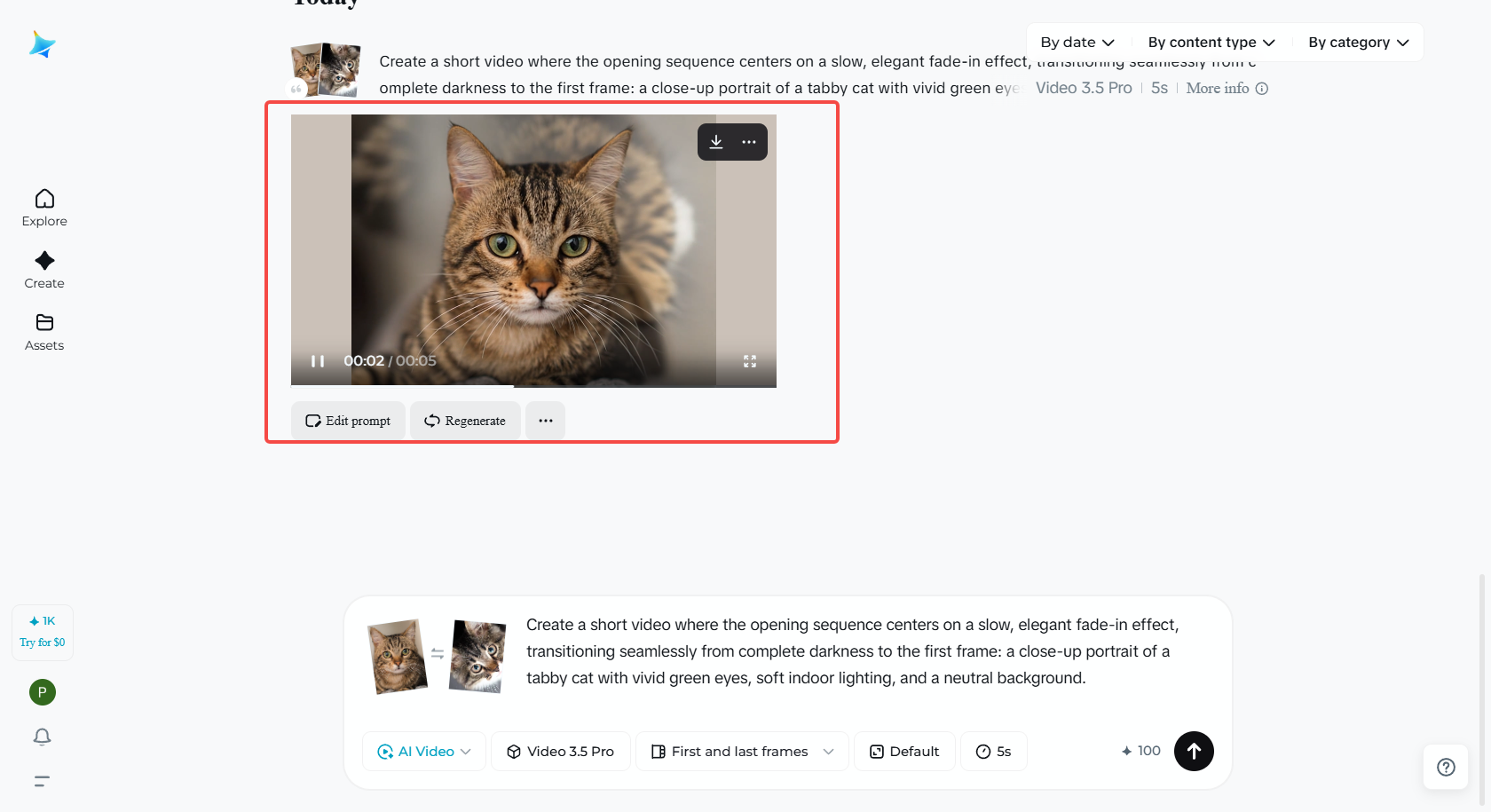Screen dimensions: 1491x812
Task: Click the 1K credits Try for $0 badge
Action: click(x=43, y=632)
